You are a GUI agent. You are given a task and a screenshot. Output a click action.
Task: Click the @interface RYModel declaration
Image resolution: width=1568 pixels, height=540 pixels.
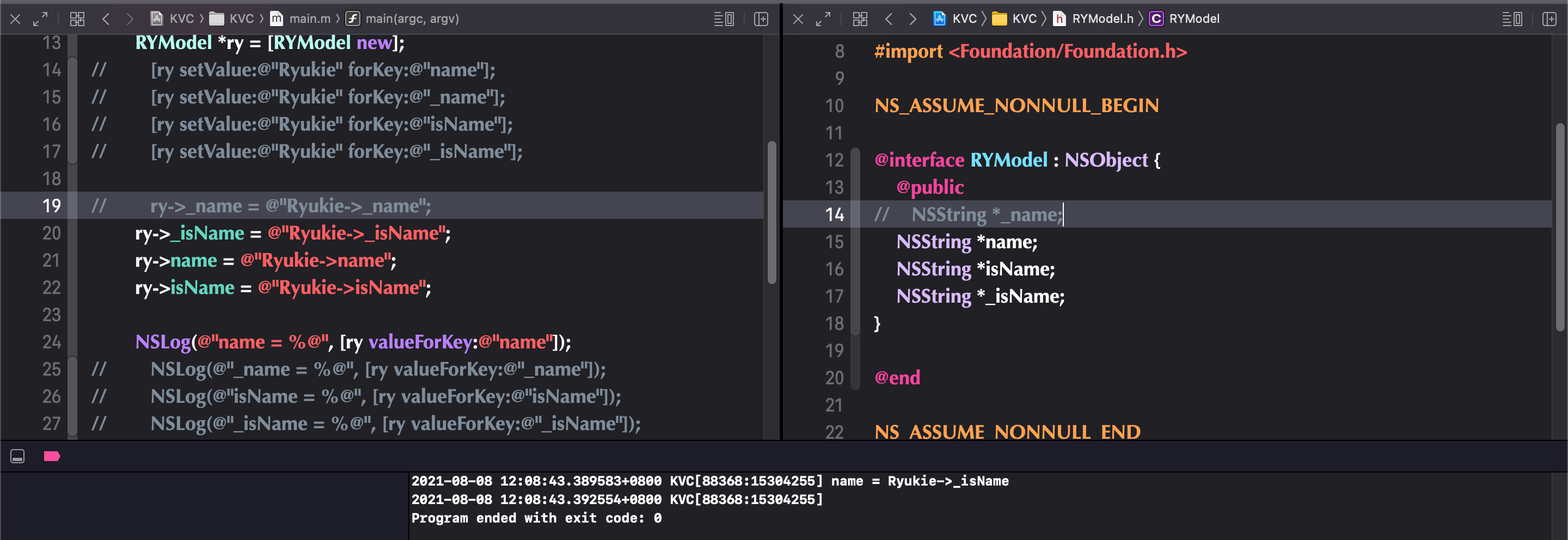click(1017, 160)
